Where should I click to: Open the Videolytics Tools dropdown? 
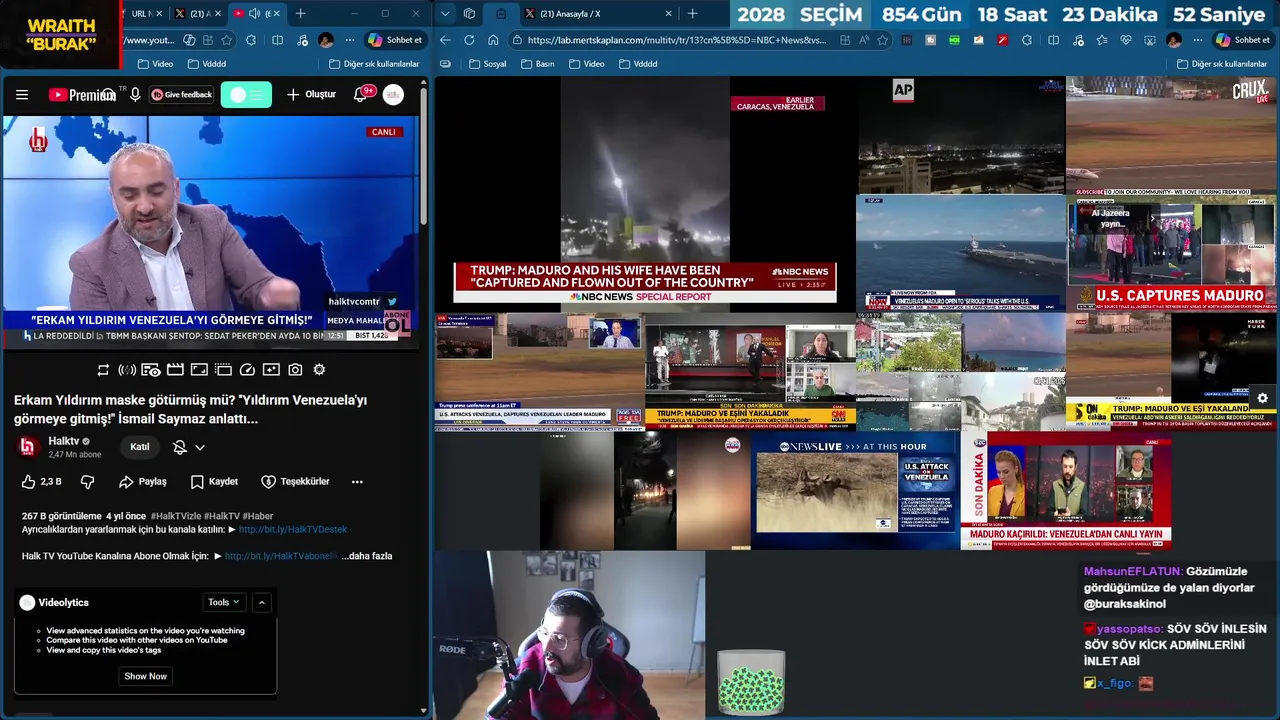pos(223,602)
